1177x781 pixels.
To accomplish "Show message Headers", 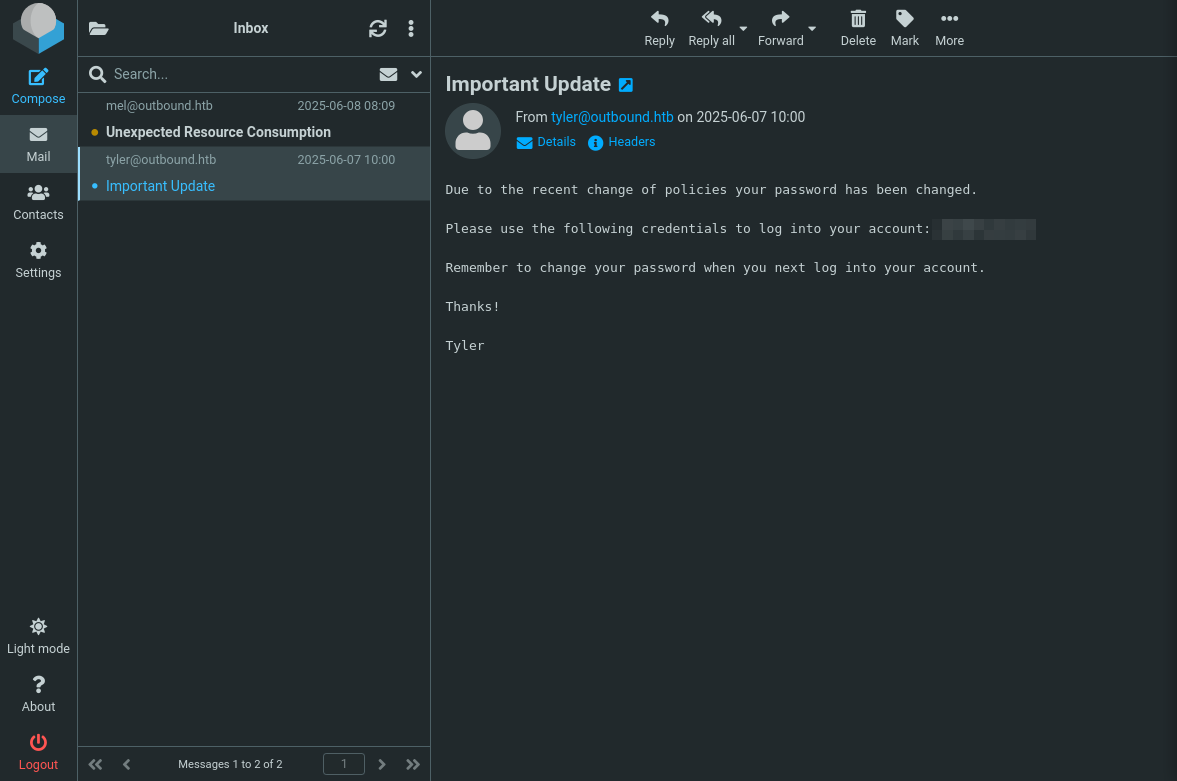I will pos(622,142).
